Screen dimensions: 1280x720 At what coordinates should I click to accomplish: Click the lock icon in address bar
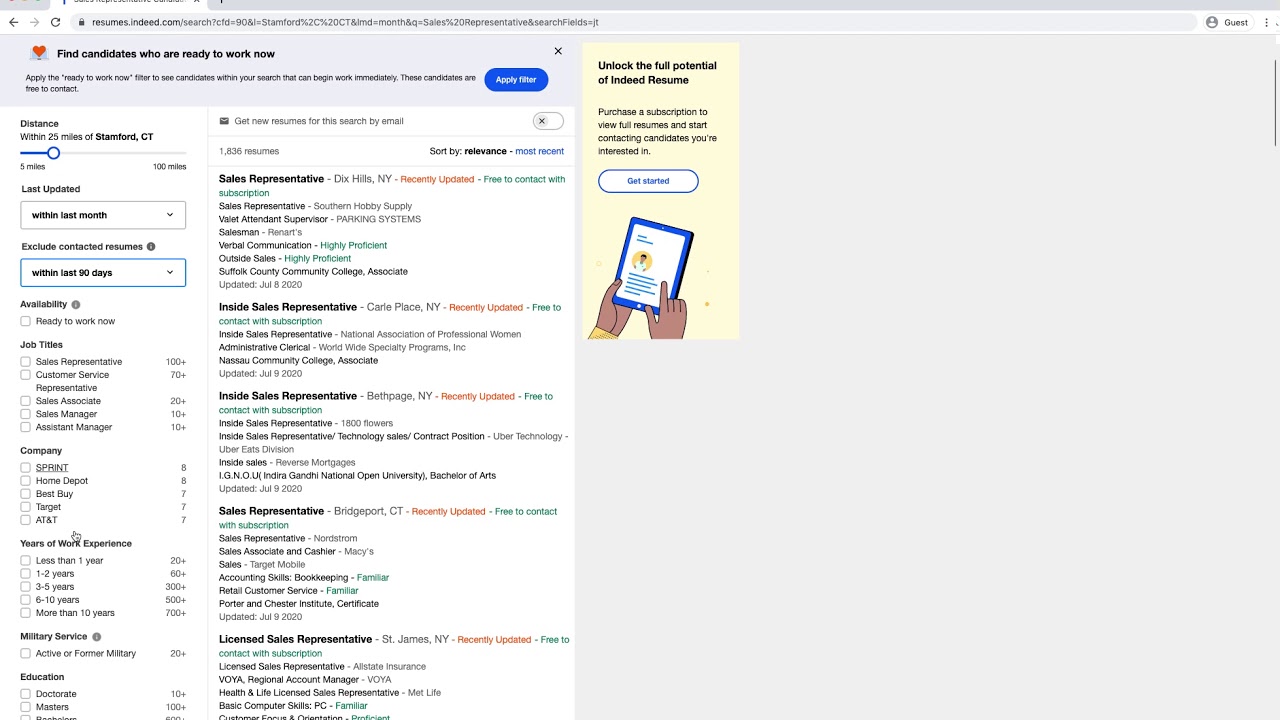pos(82,22)
